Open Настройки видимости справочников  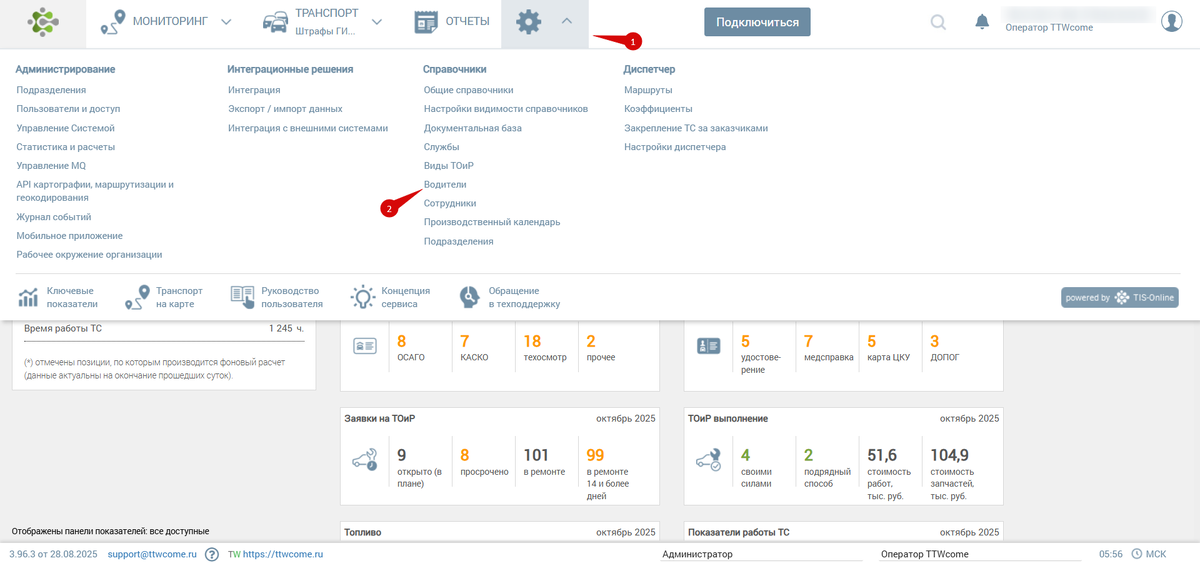(x=506, y=109)
